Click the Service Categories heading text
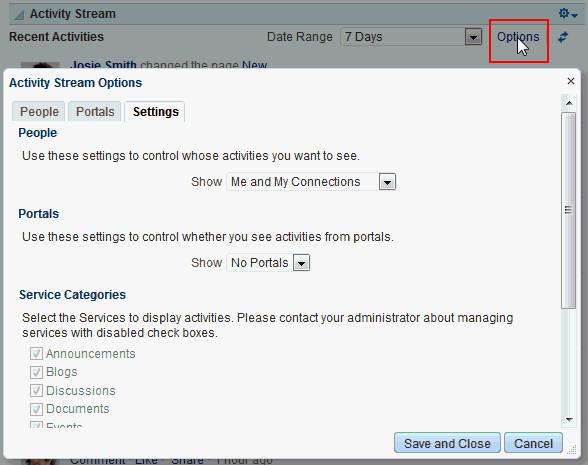Image resolution: width=588 pixels, height=465 pixels. [x=72, y=295]
